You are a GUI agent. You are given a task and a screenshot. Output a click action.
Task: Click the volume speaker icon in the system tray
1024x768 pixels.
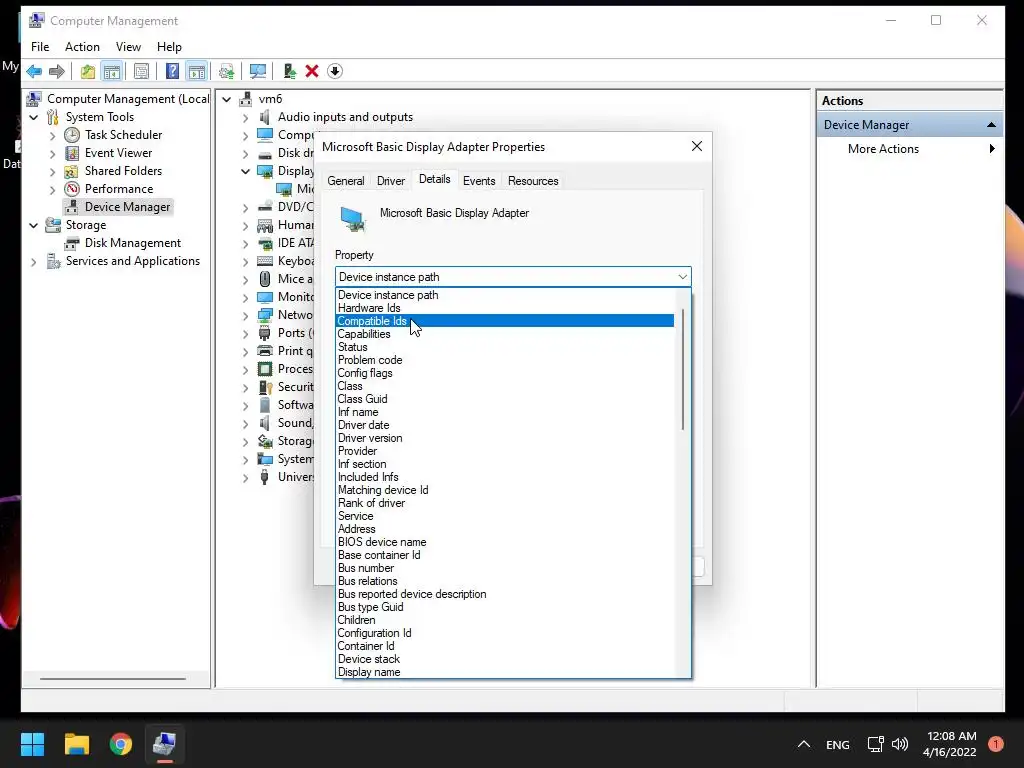900,744
